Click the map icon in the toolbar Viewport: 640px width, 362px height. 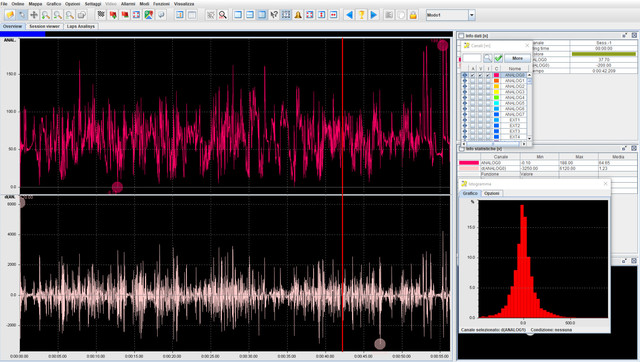click(x=149, y=15)
